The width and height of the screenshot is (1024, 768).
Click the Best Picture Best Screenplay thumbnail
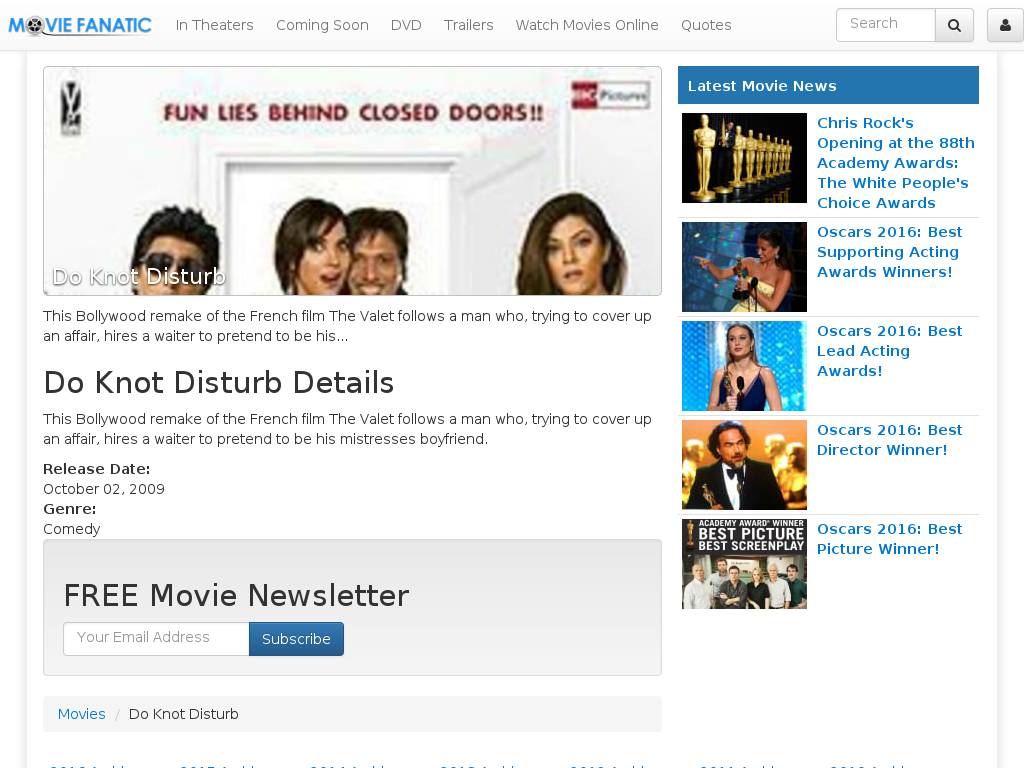(744, 564)
